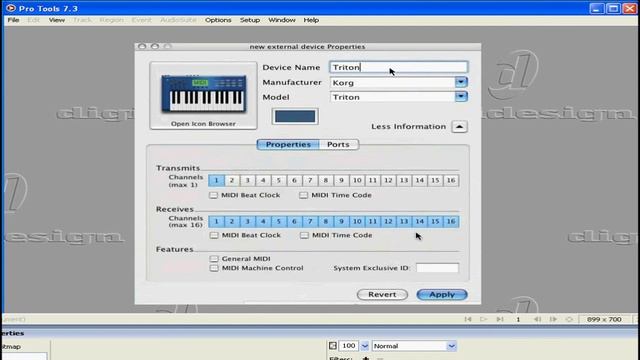
Task: Click the Device Name text field
Action: tap(398, 67)
